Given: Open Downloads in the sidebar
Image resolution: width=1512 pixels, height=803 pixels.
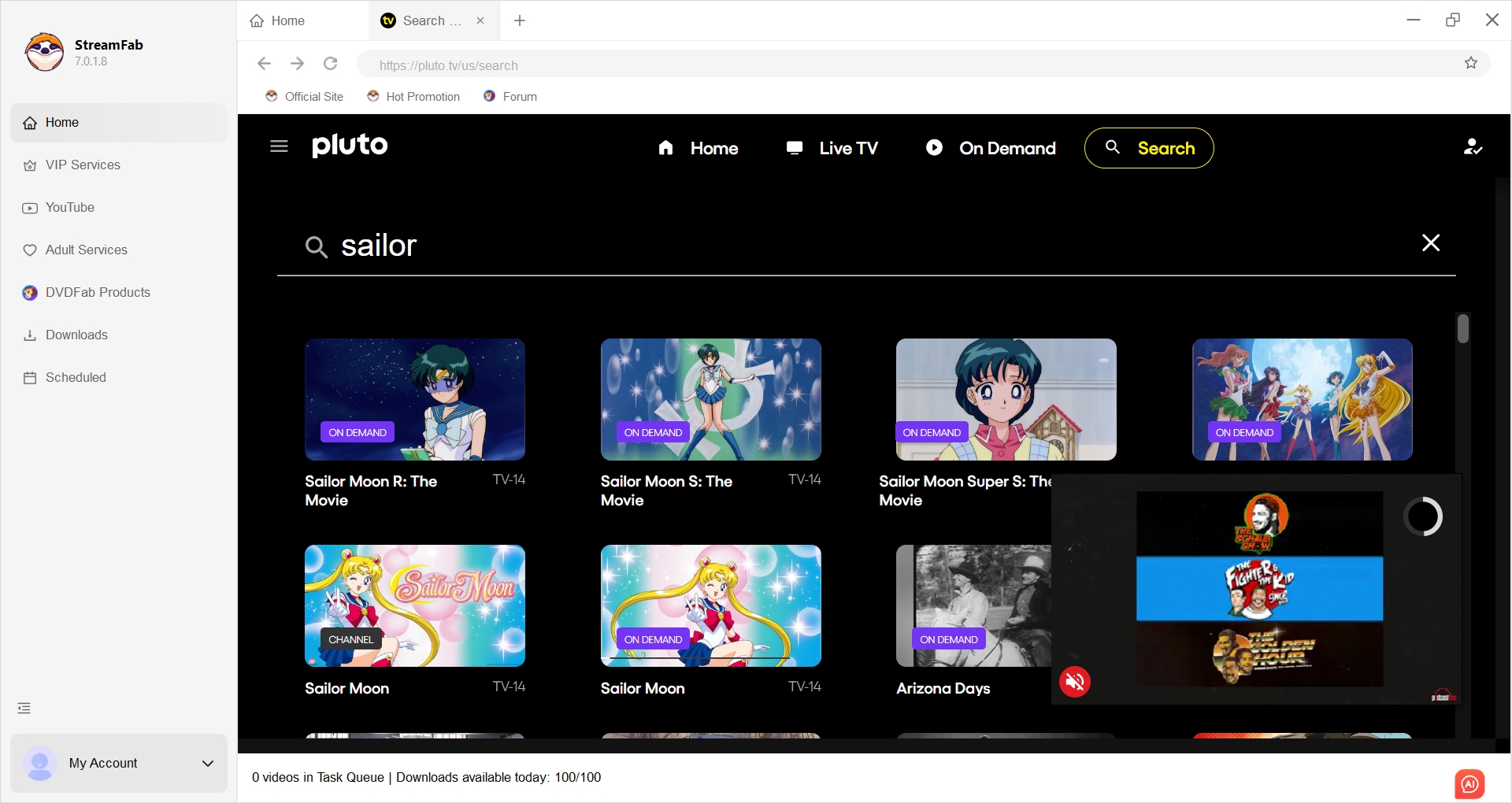Looking at the screenshot, I should click(119, 335).
